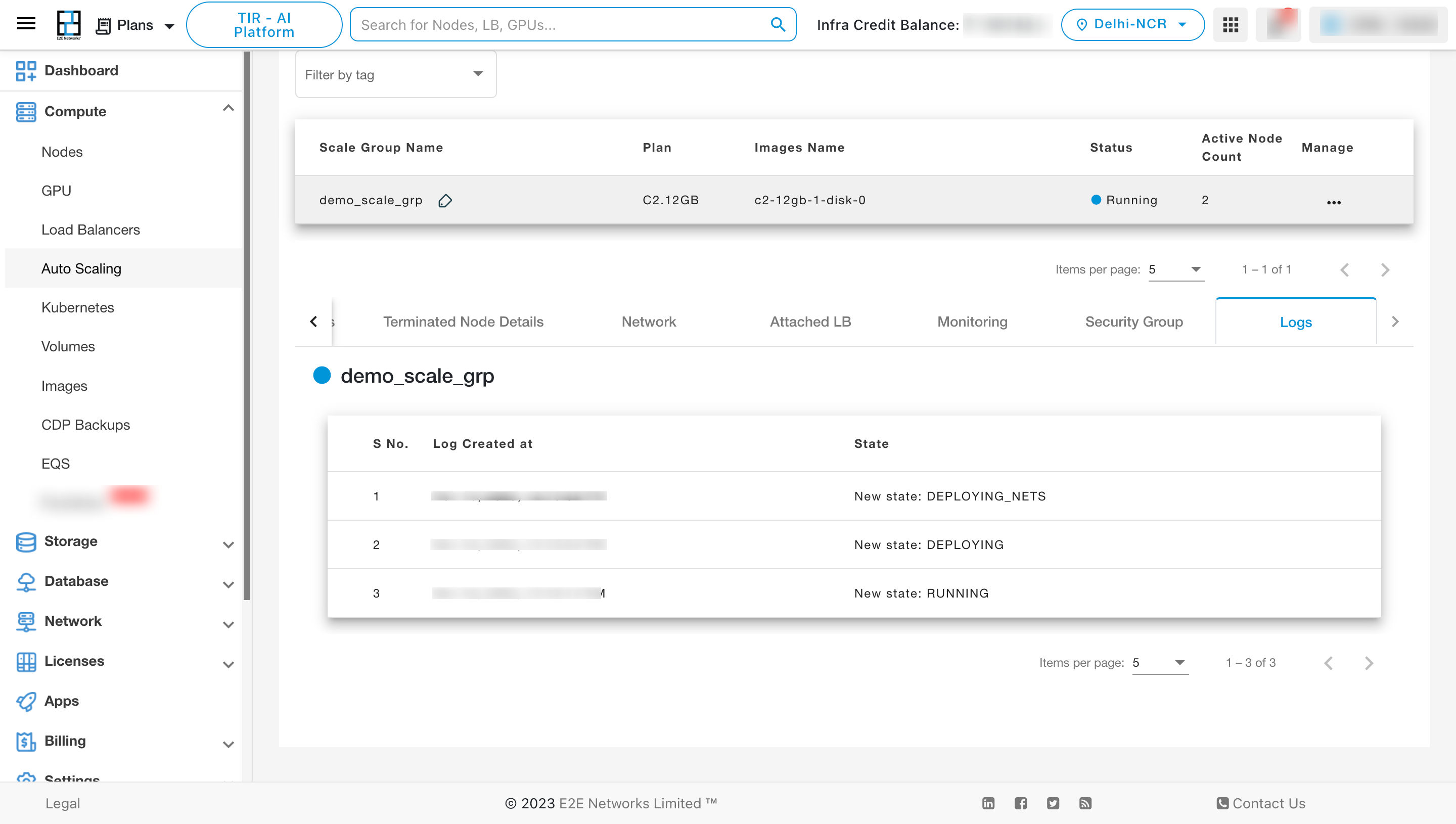Open the notifications icon with red badge
This screenshot has width=1456, height=824.
pos(1279,24)
